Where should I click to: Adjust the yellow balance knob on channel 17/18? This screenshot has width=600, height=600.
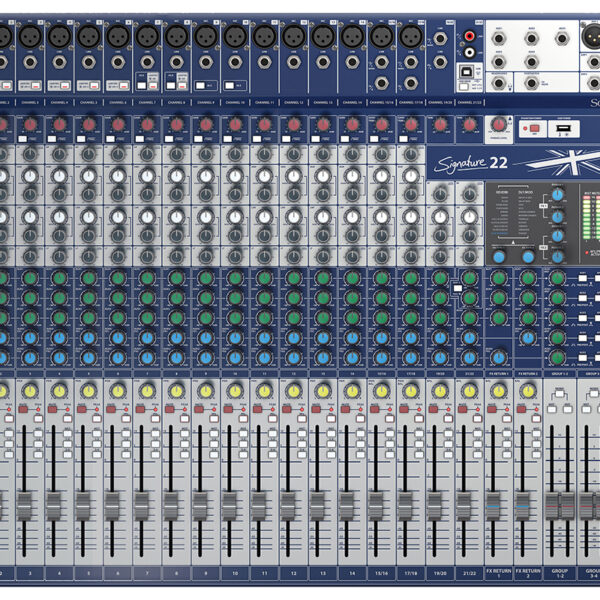[x=411, y=391]
